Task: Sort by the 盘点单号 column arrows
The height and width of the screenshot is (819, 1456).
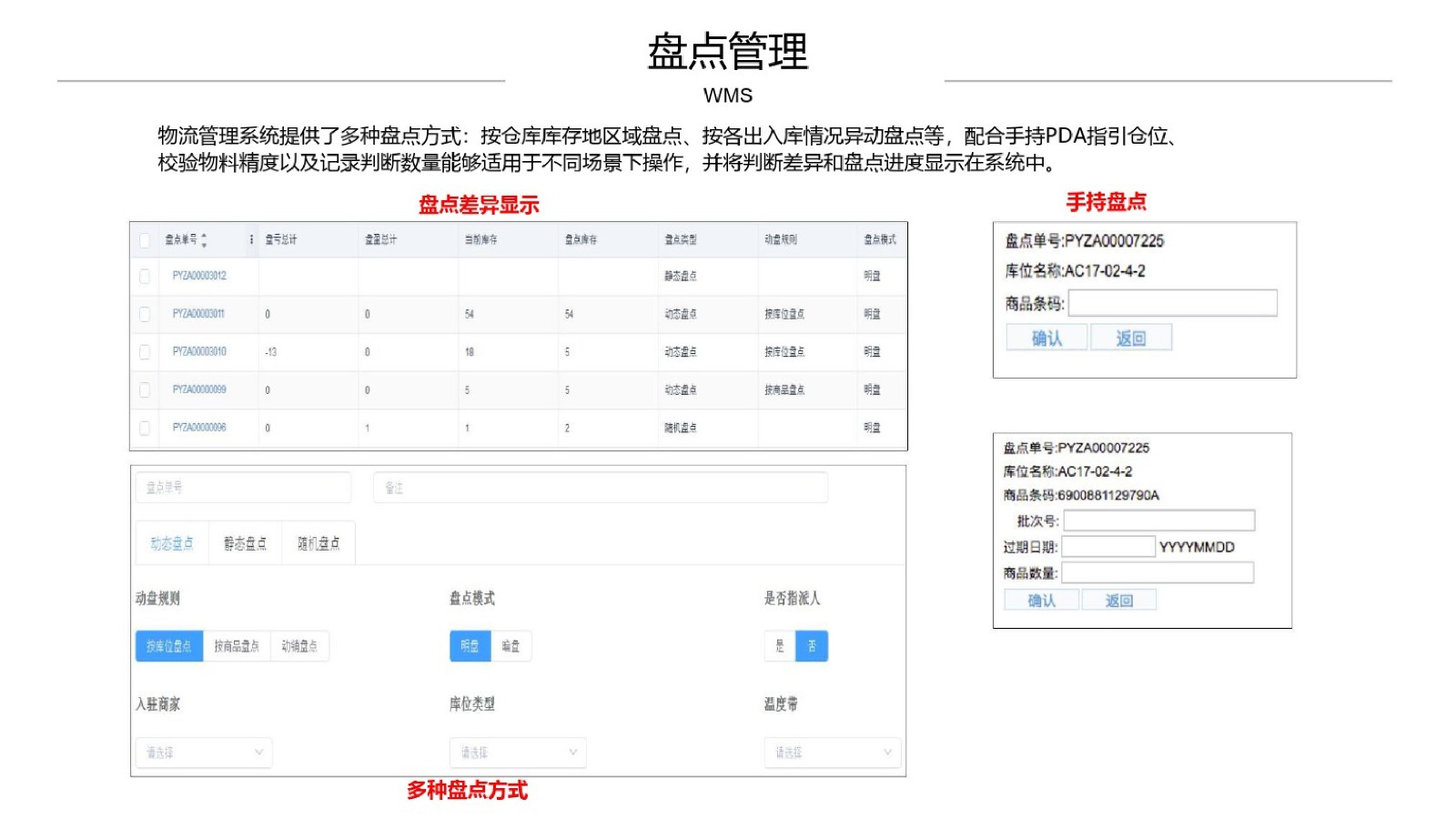Action: point(204,240)
